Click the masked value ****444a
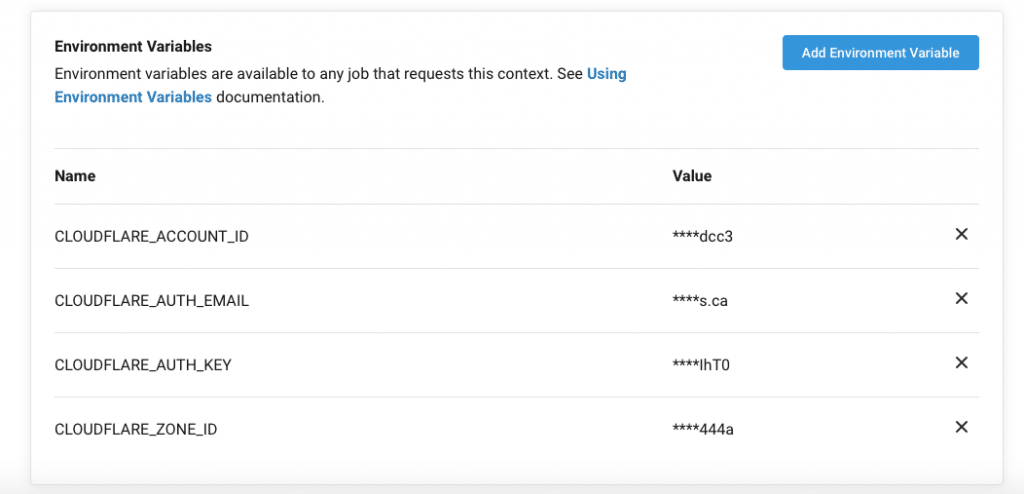Screen dimensions: 1024x494 [x=703, y=429]
